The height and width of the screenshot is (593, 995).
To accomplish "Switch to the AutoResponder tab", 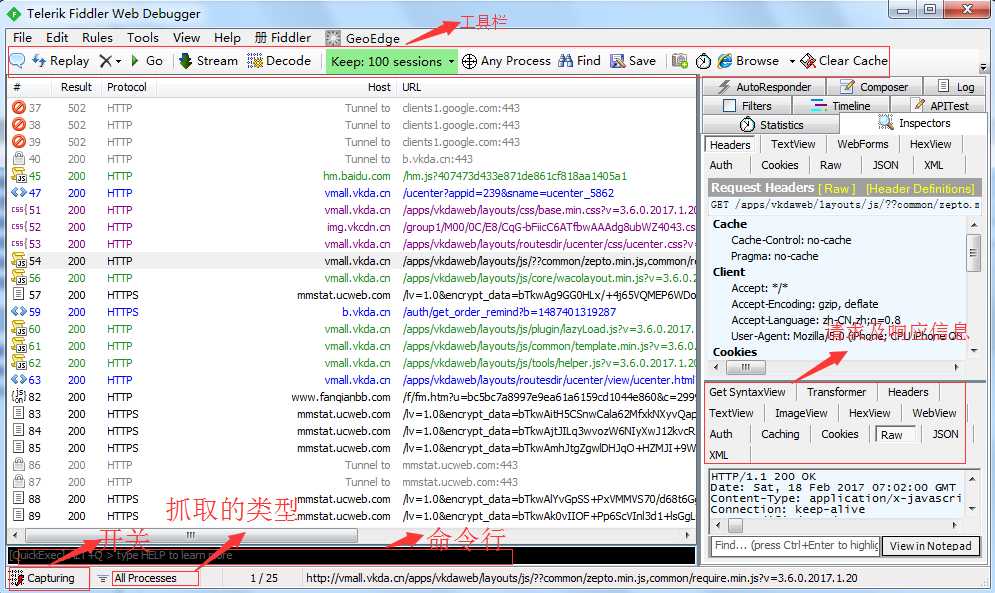I will [x=765, y=86].
